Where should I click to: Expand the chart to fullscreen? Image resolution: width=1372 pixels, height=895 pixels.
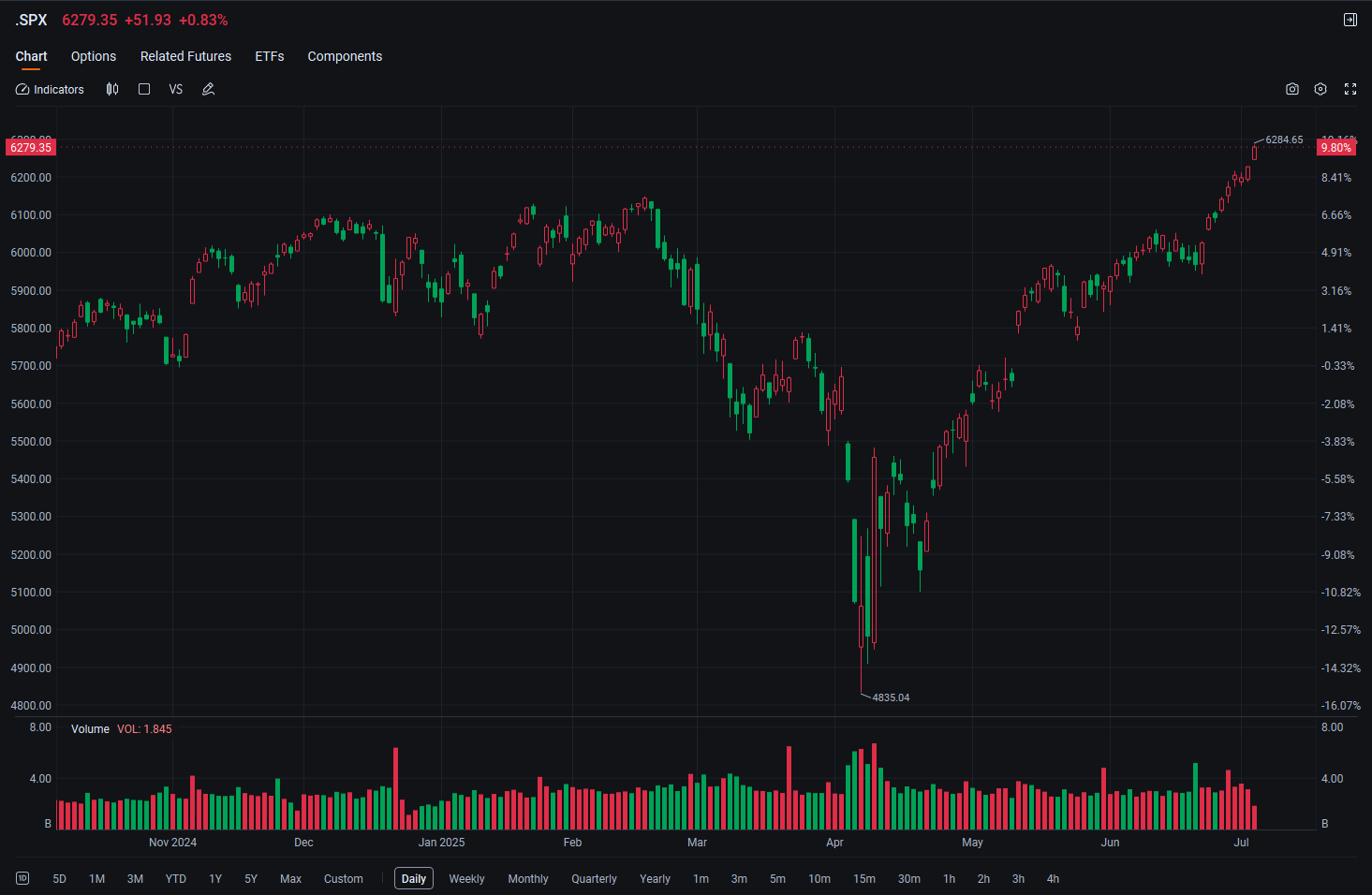click(1350, 89)
